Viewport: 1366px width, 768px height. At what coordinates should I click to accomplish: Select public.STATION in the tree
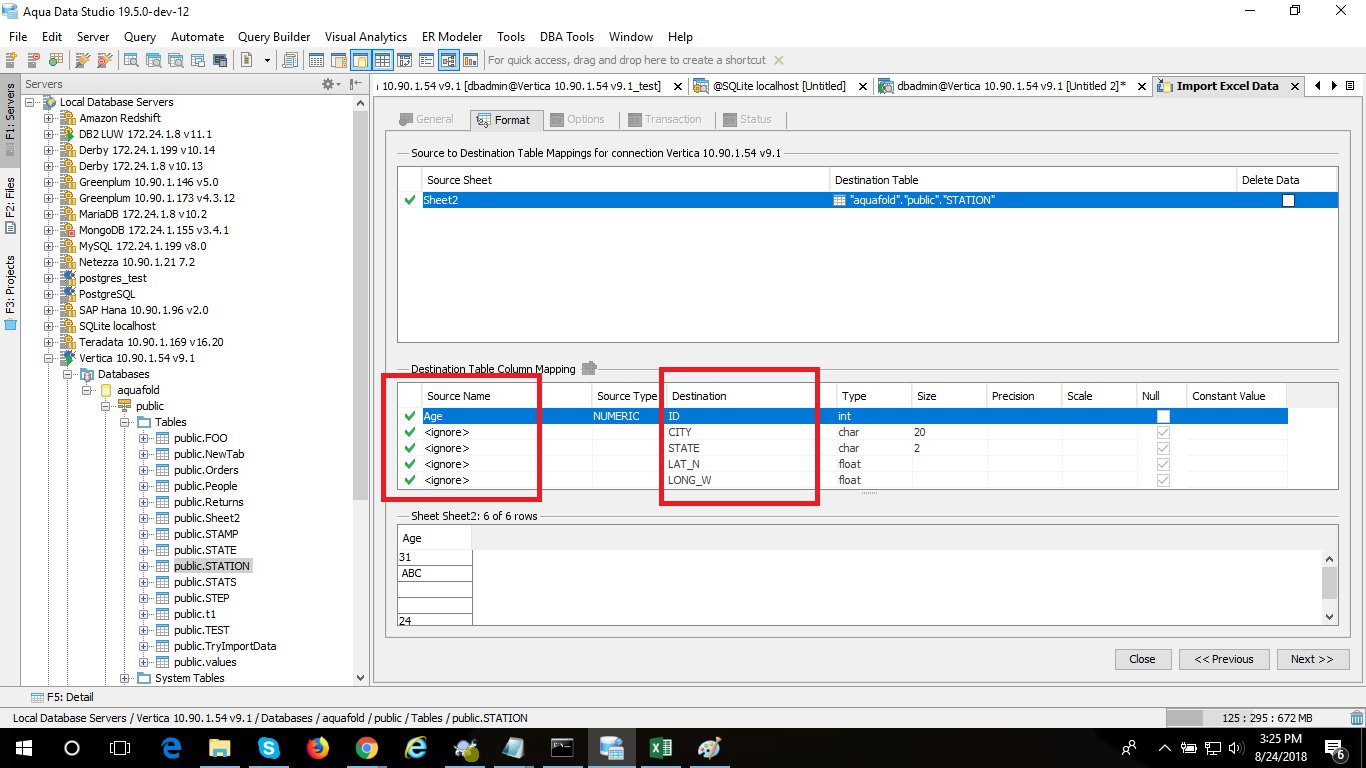[211, 566]
